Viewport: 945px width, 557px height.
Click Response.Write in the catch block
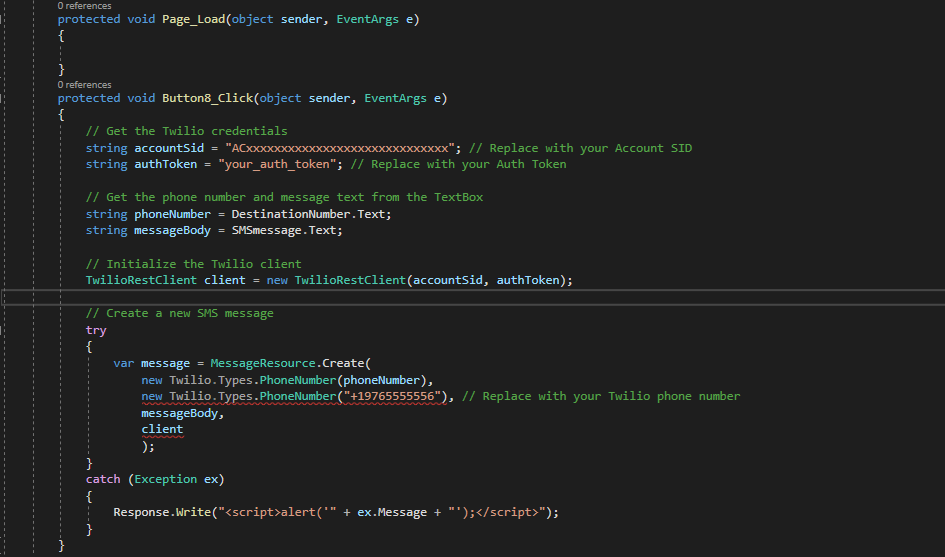tap(162, 512)
